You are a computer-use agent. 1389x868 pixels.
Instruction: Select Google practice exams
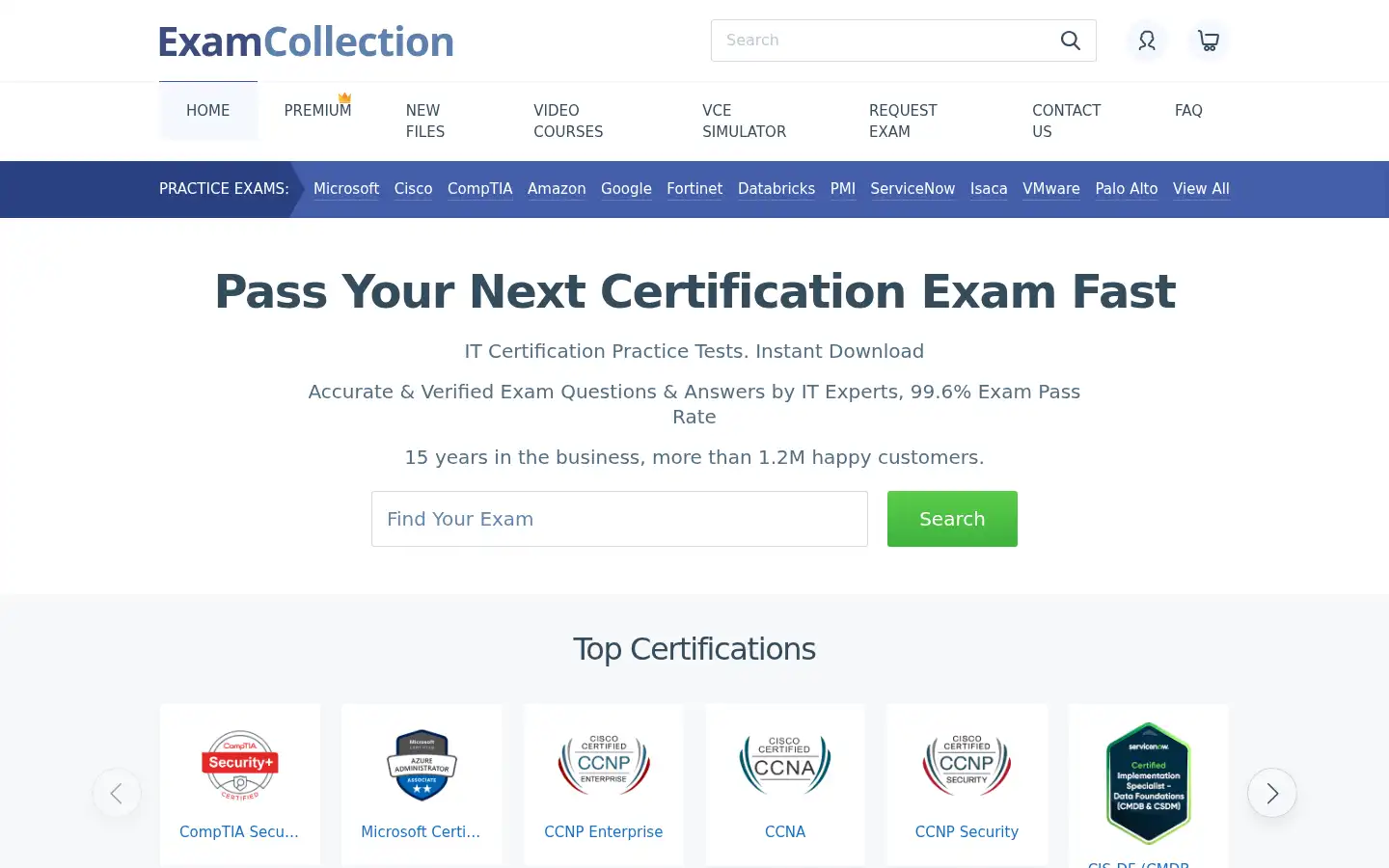point(626,189)
